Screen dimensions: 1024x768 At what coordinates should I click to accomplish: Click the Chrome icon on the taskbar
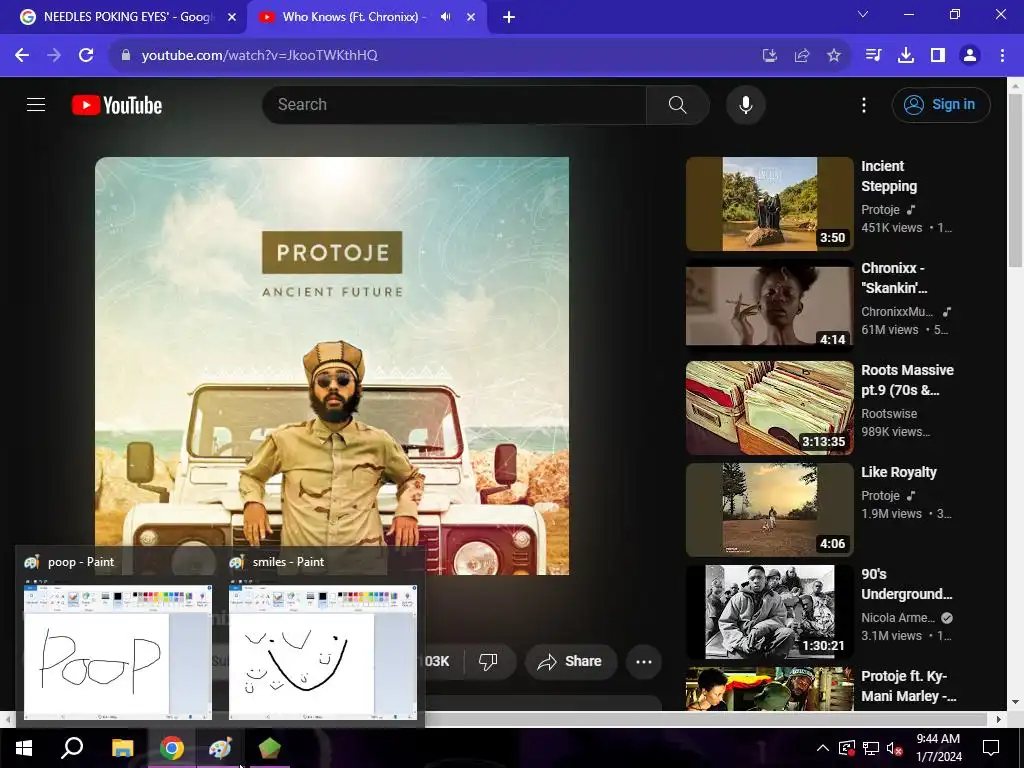[171, 748]
